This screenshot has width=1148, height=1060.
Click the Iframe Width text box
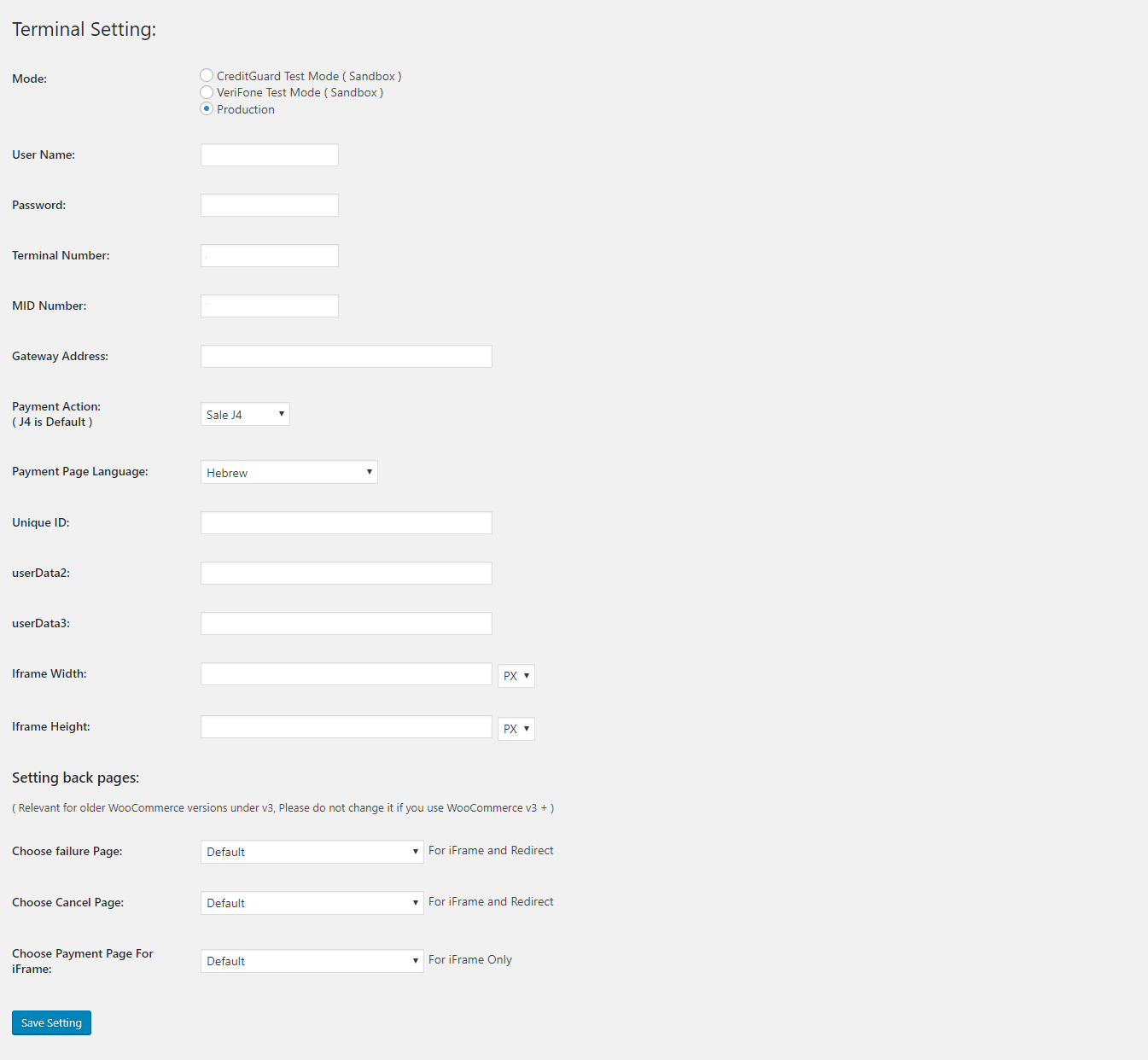point(347,674)
